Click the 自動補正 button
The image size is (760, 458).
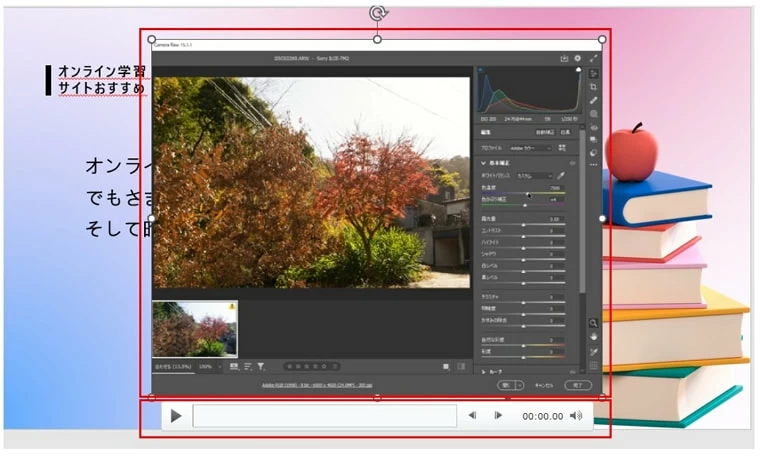click(x=544, y=132)
